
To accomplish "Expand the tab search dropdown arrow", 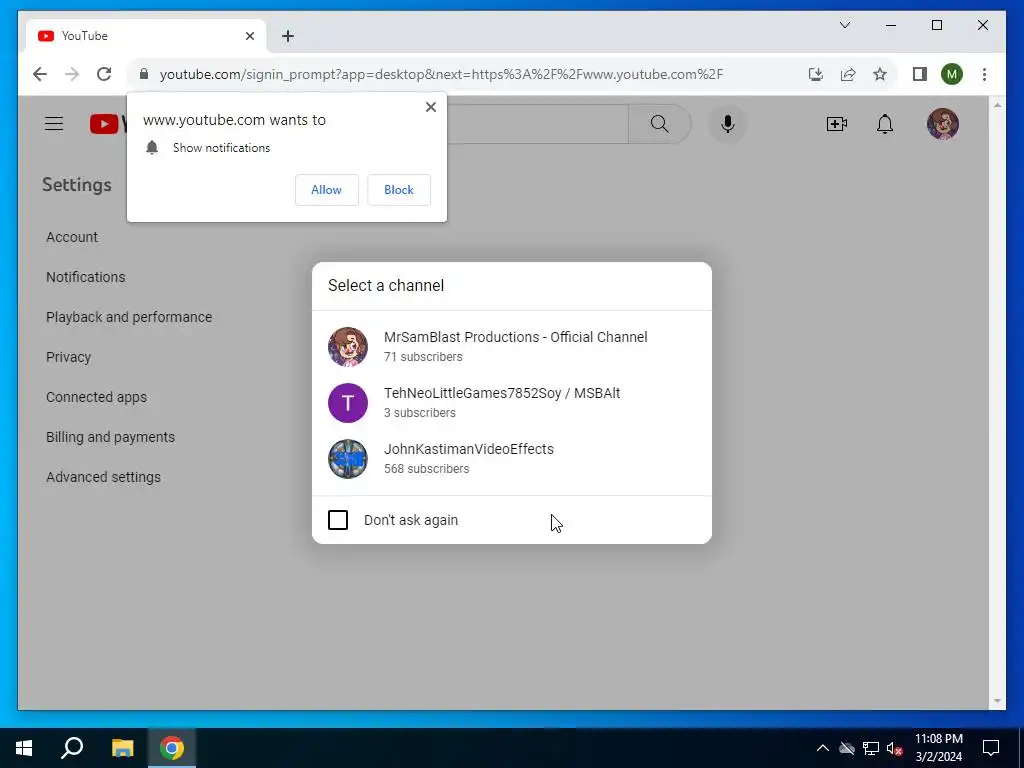I will 844,25.
